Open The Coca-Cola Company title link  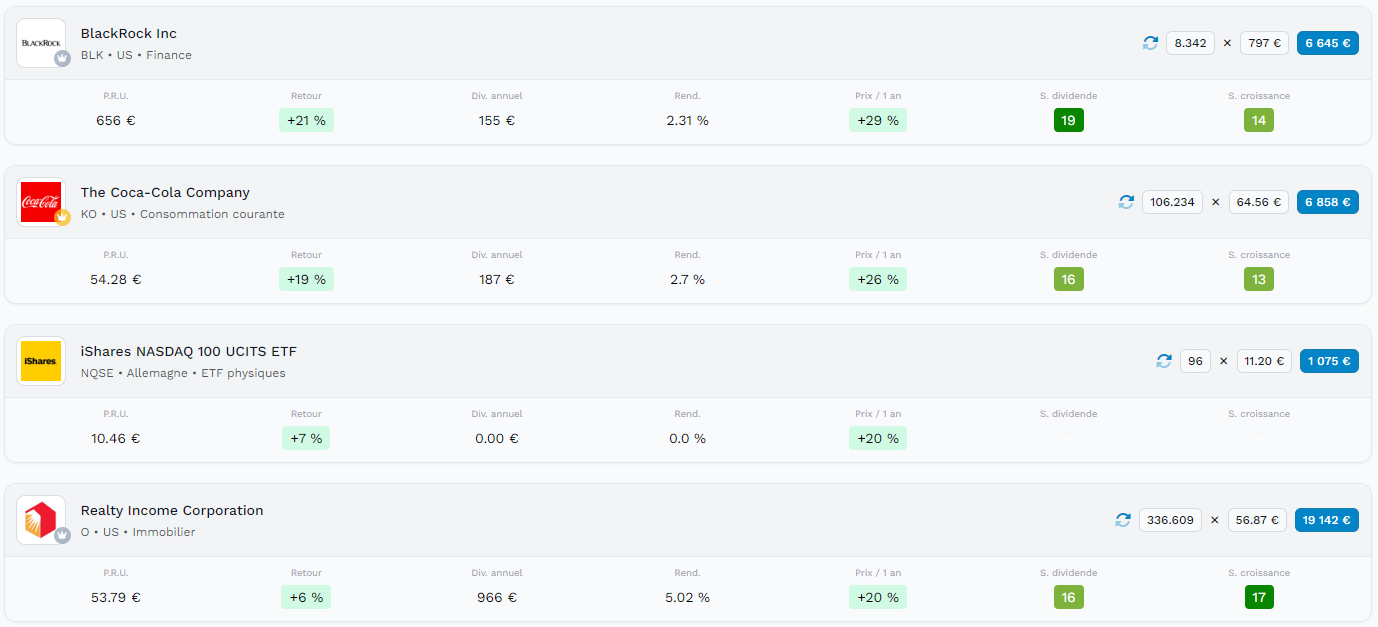165,193
